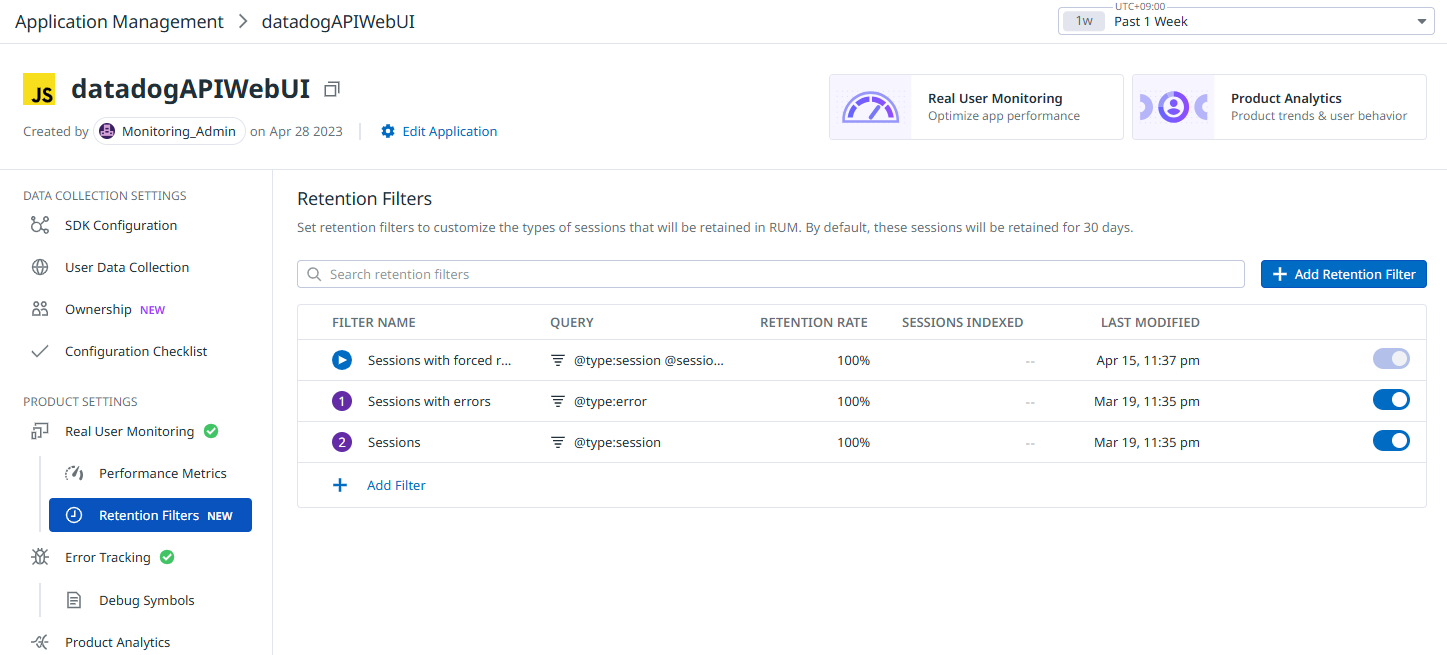Open the Past 1 Week time range dropdown
This screenshot has width=1447, height=655.
(x=1246, y=21)
